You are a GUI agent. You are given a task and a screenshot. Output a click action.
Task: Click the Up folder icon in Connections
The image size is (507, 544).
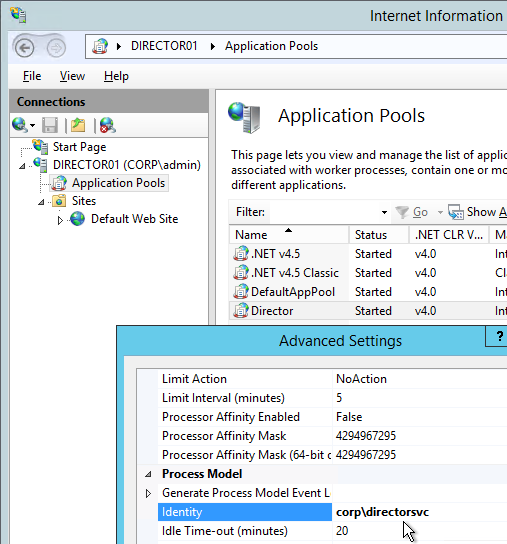pyautogui.click(x=78, y=125)
